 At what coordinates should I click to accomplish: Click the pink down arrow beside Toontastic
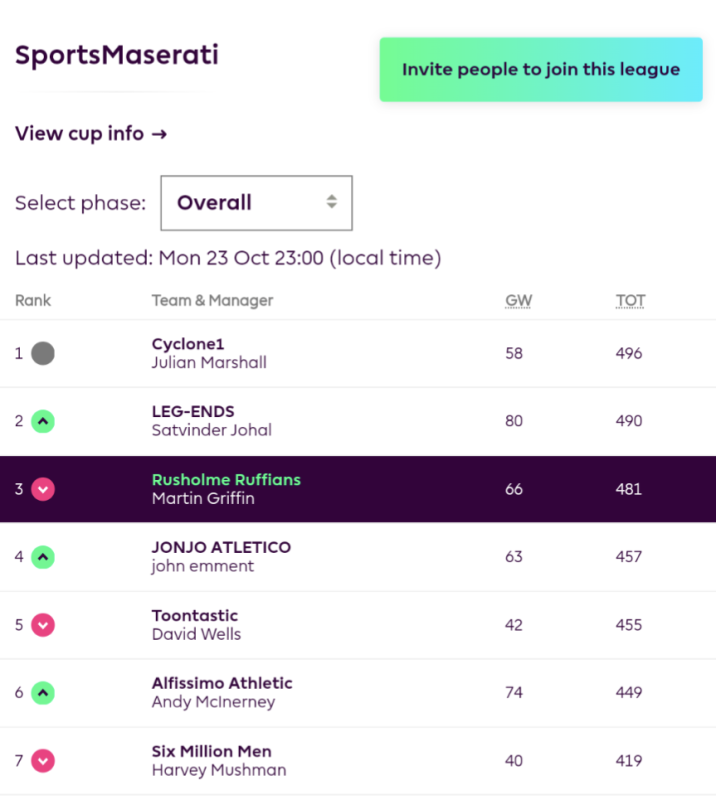43,625
